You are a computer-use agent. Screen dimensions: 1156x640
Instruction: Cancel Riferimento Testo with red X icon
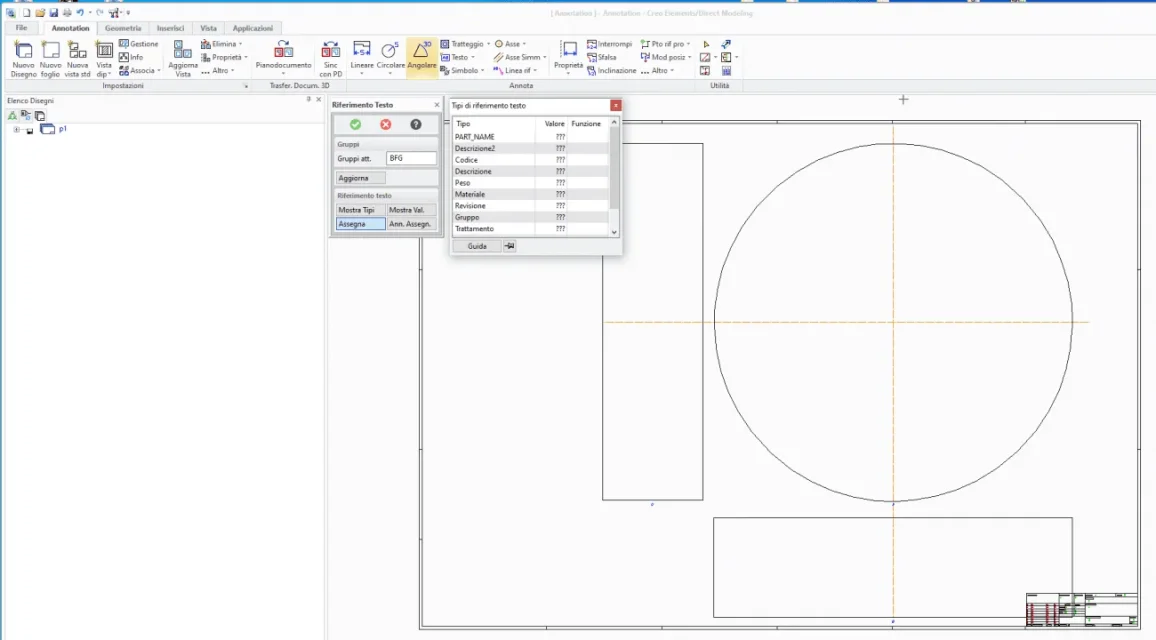(x=386, y=125)
